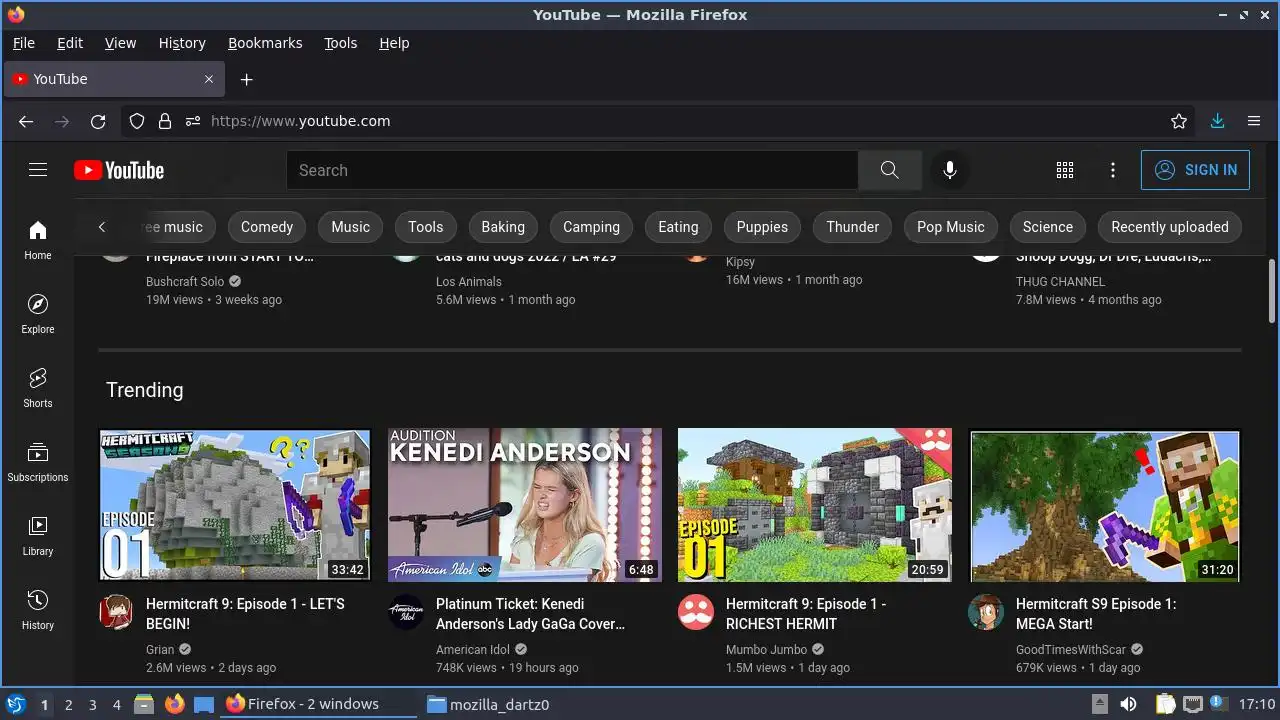Filter by the Comedy chip

tap(267, 227)
